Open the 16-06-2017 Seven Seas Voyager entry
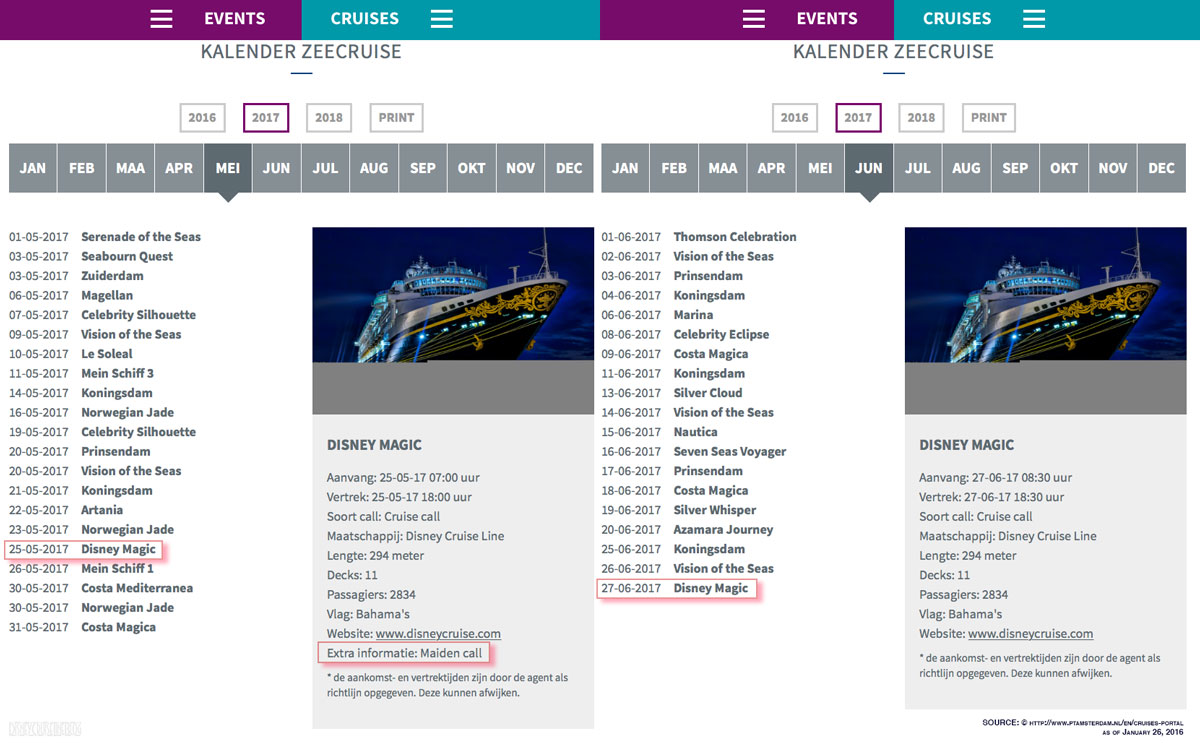 coord(694,451)
